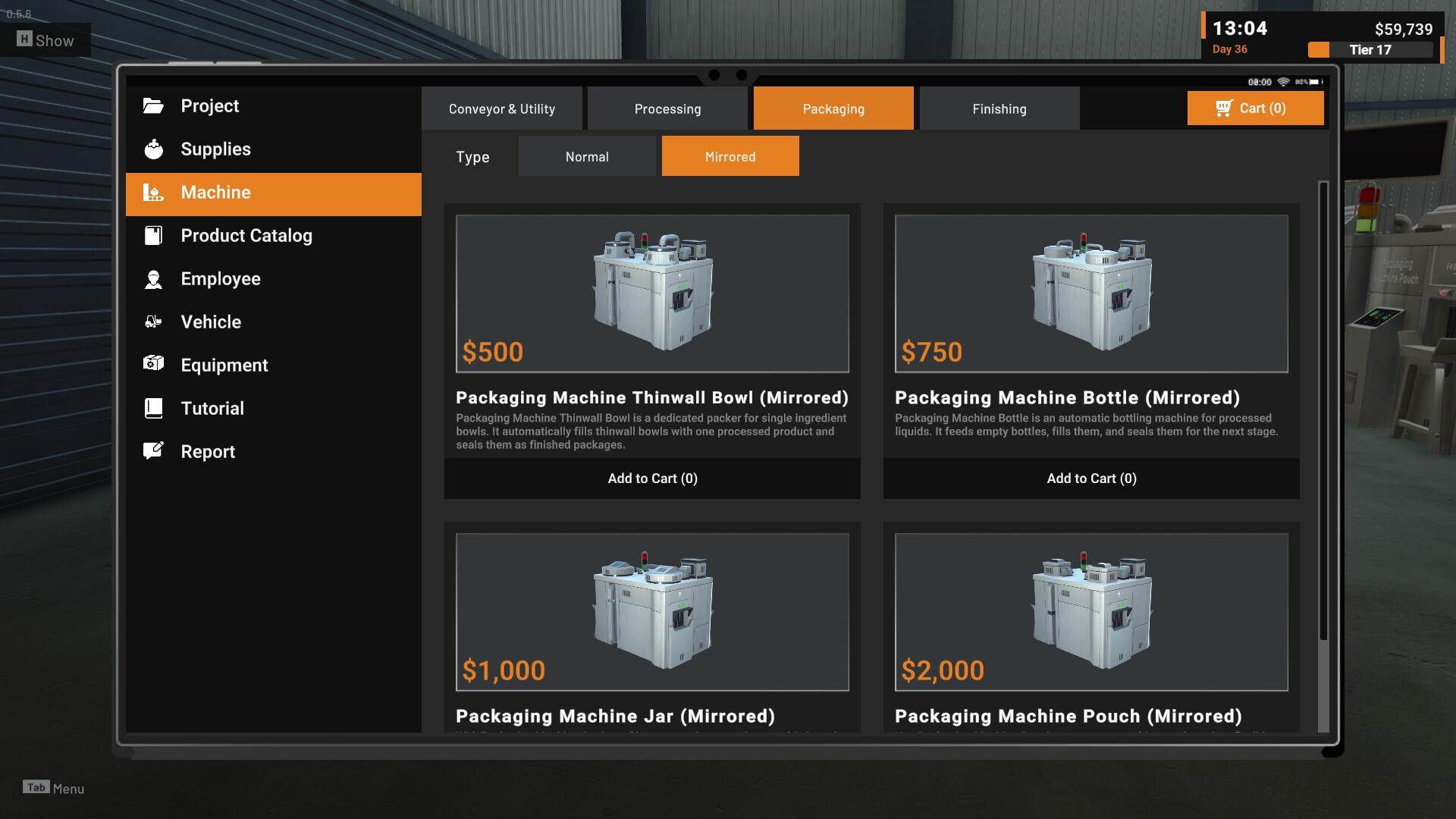Open the Finishing tab
Viewport: 1456px width, 819px height.
click(x=999, y=109)
